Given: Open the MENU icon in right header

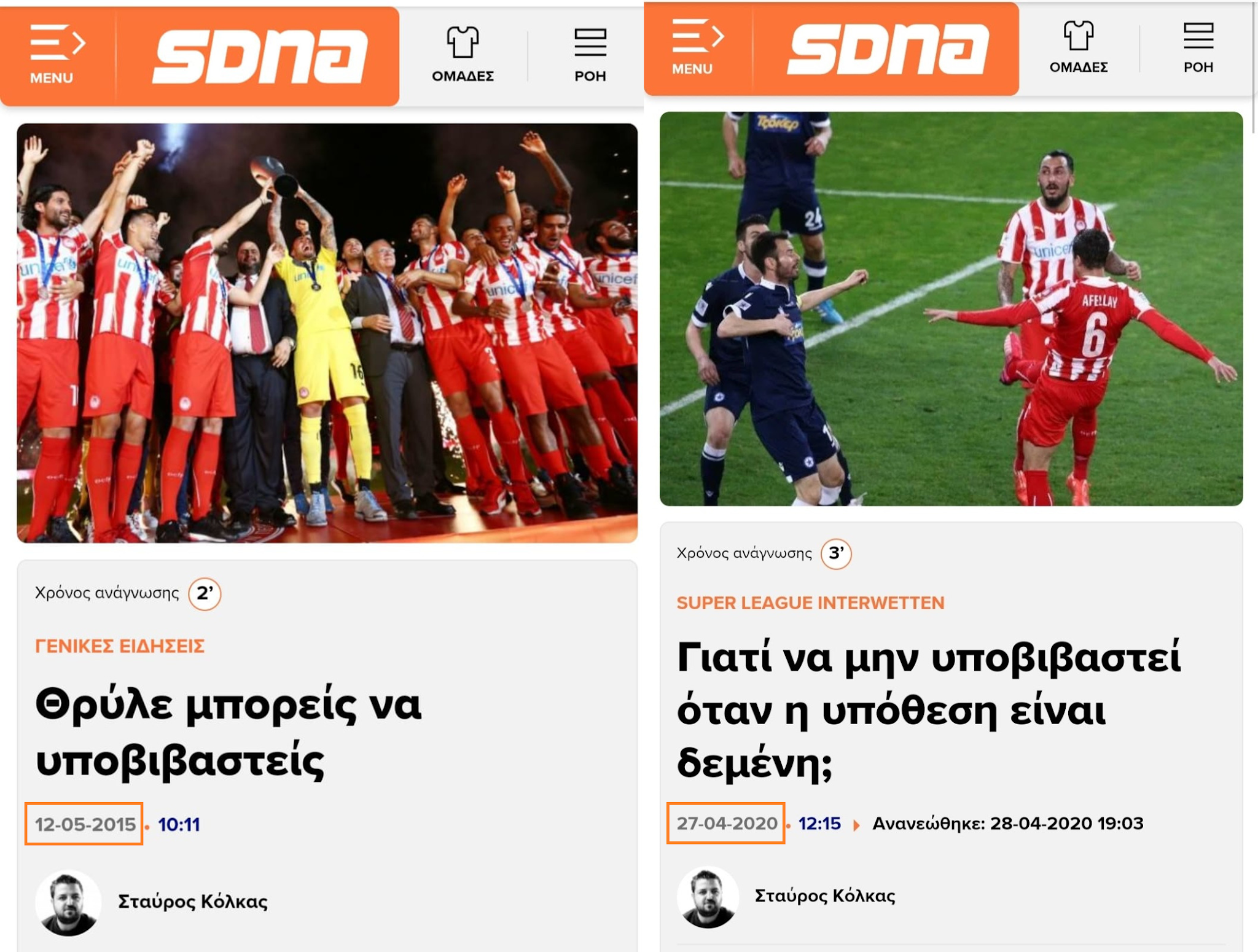Looking at the screenshot, I should (x=697, y=47).
